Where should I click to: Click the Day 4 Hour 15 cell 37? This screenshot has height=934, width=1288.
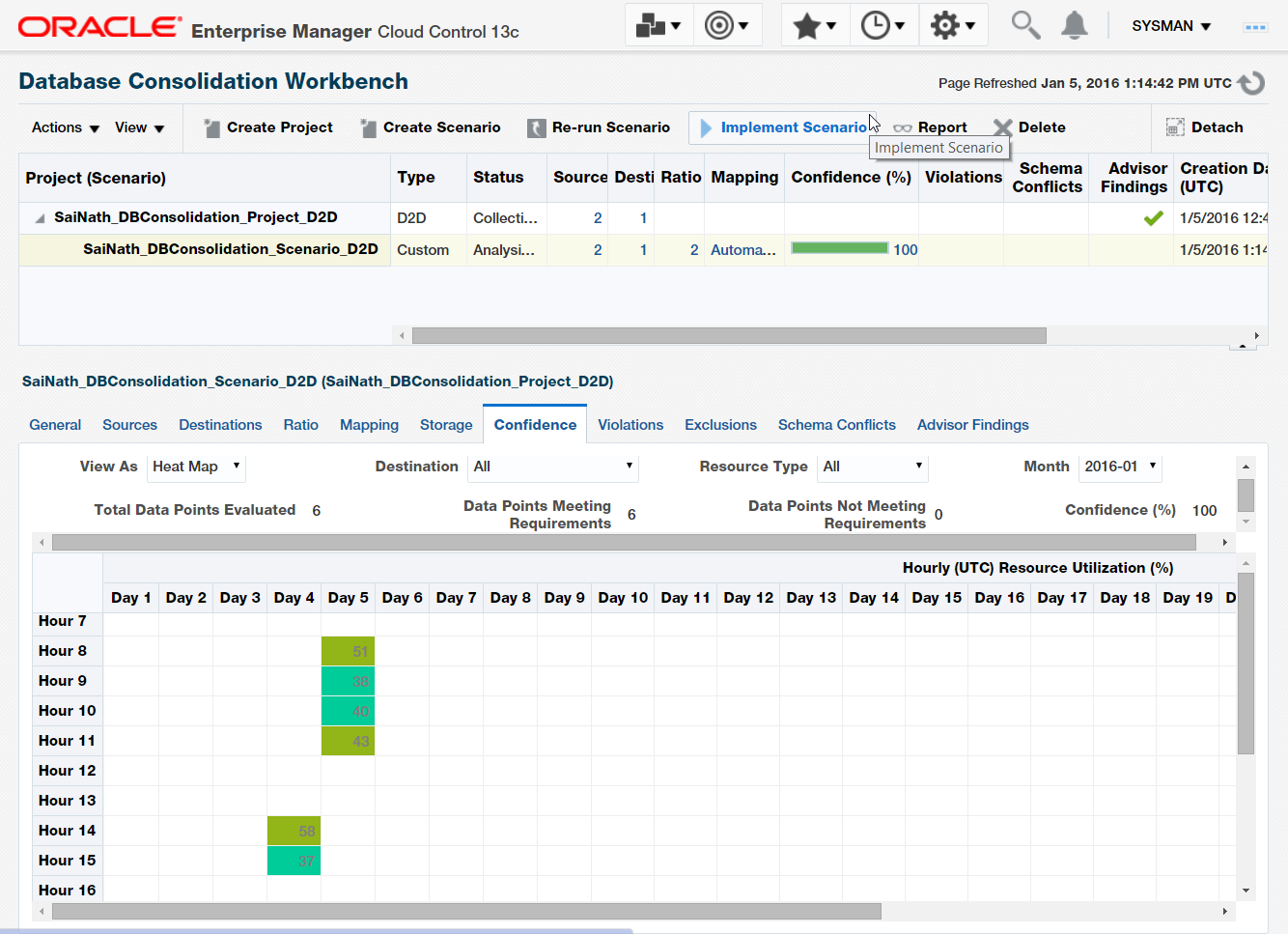[x=294, y=862]
